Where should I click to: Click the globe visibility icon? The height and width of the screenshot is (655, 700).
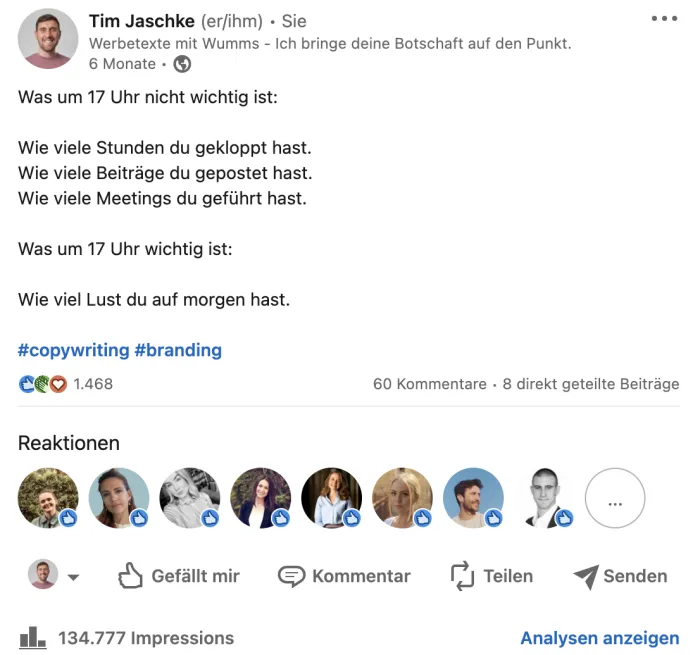(x=182, y=64)
